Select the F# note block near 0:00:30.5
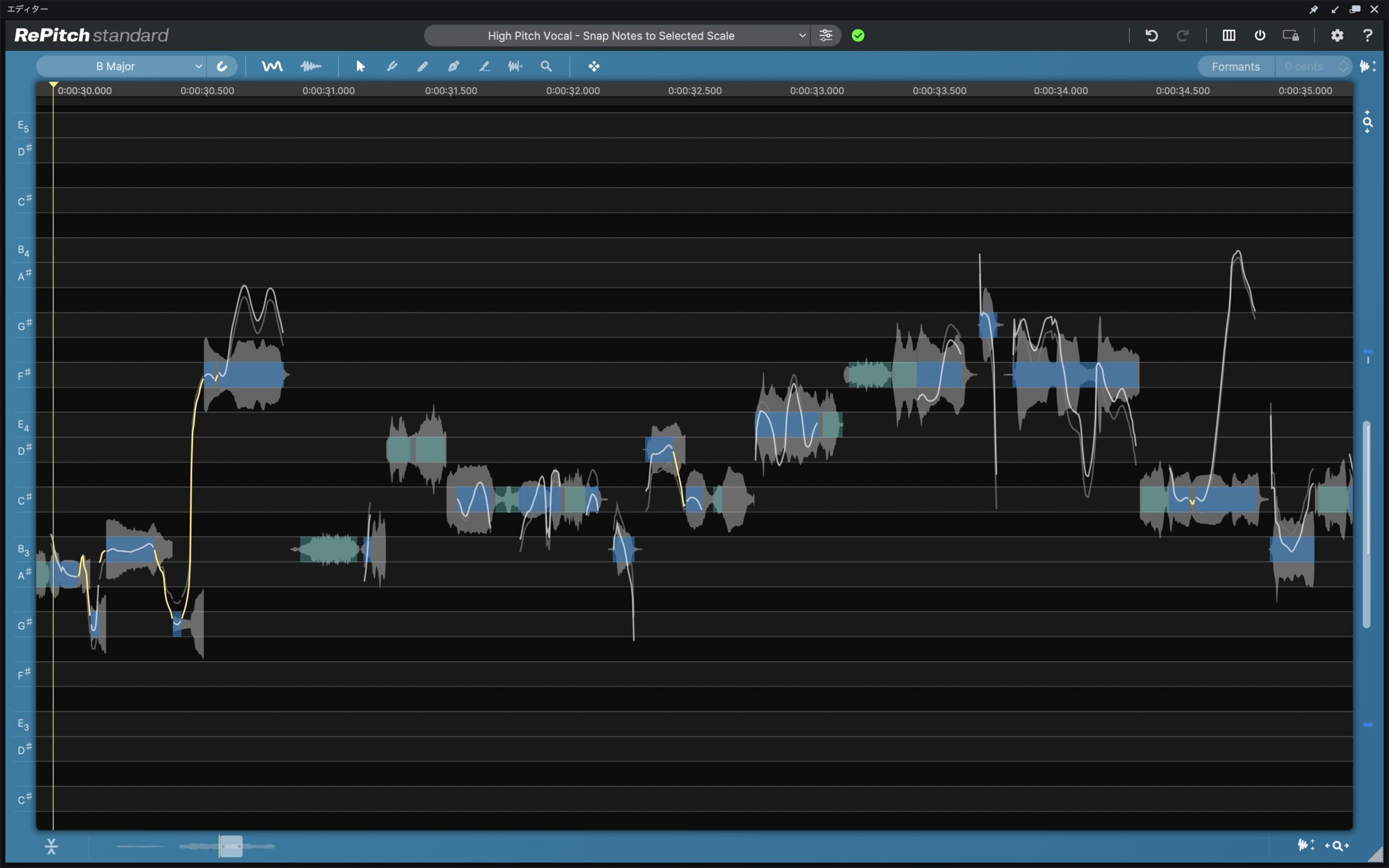This screenshot has width=1389, height=868. tap(245, 375)
